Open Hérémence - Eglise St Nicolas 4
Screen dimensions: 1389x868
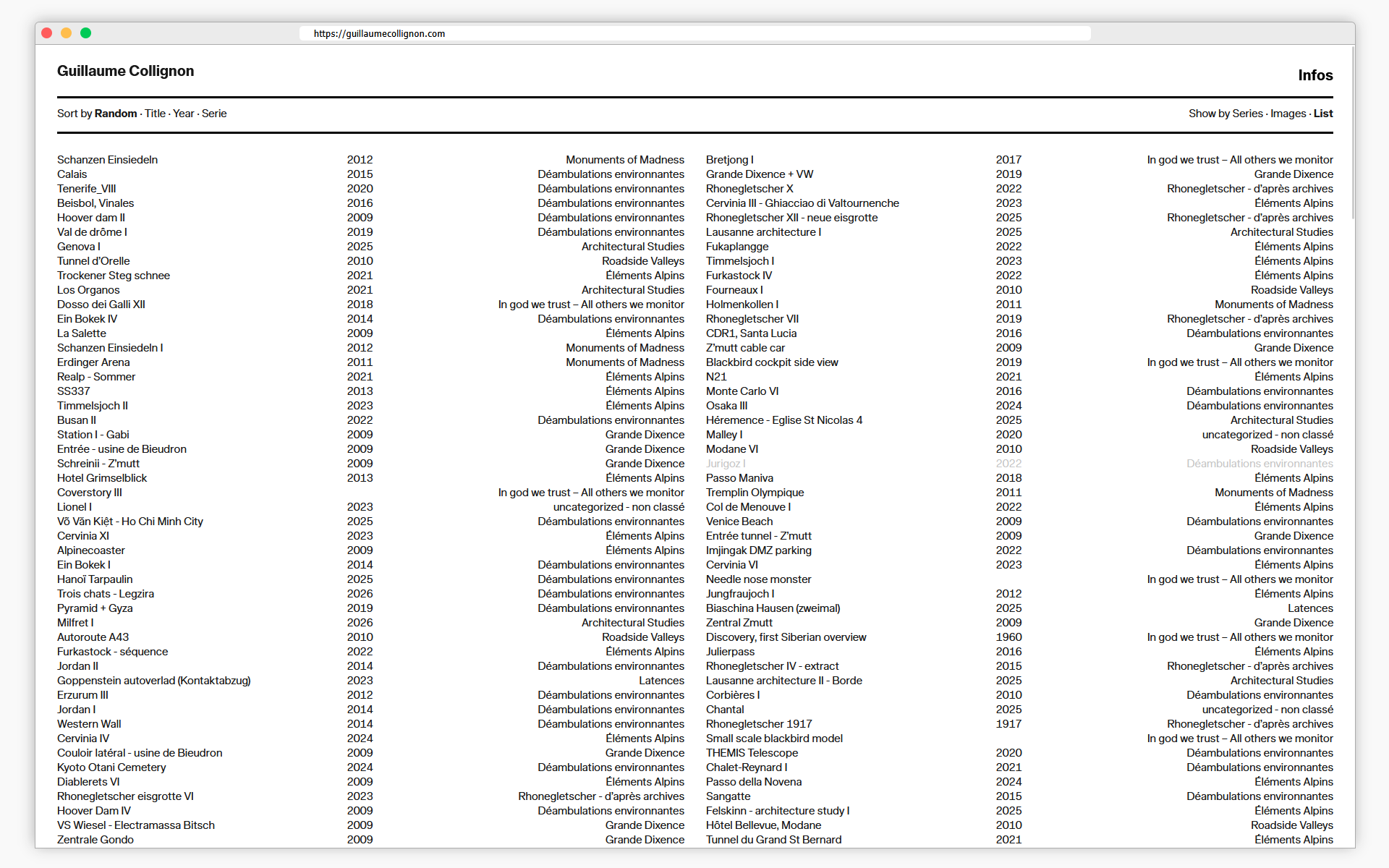click(783, 420)
